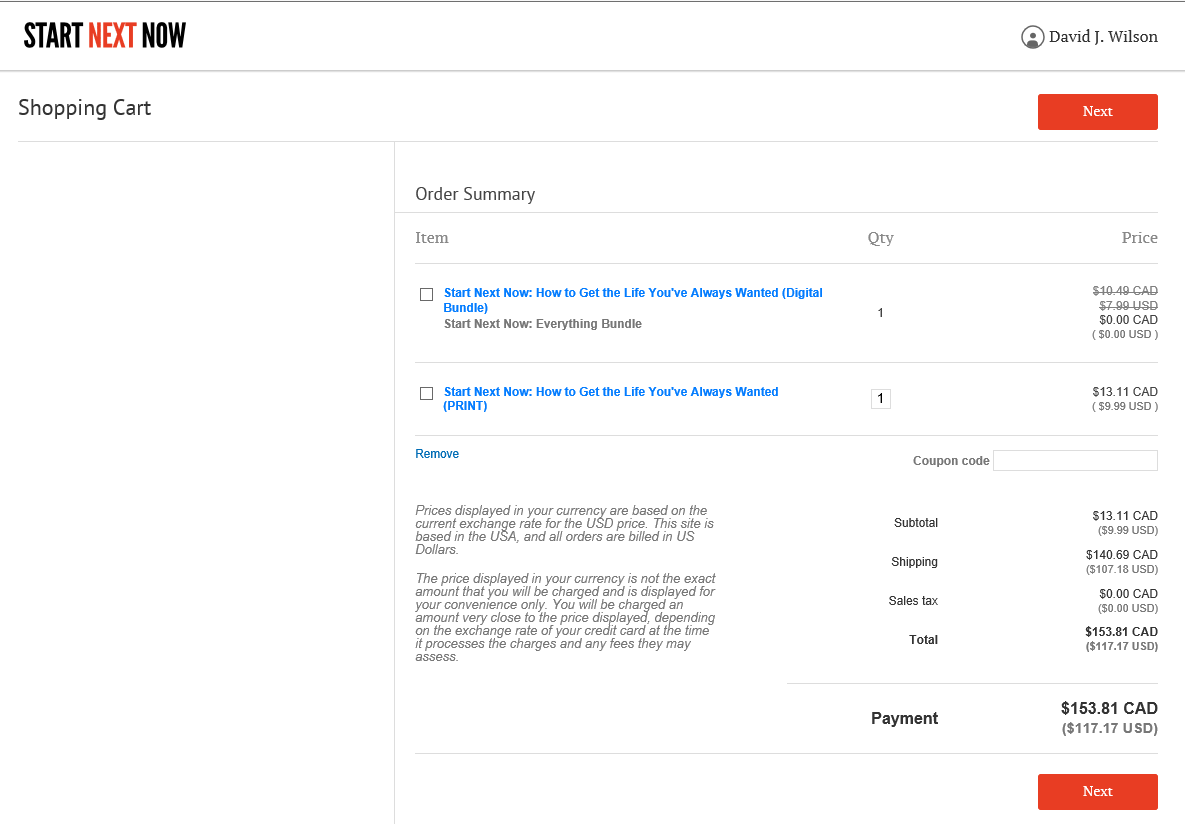Click the bottom Next button
This screenshot has height=839, width=1185.
pos(1097,791)
